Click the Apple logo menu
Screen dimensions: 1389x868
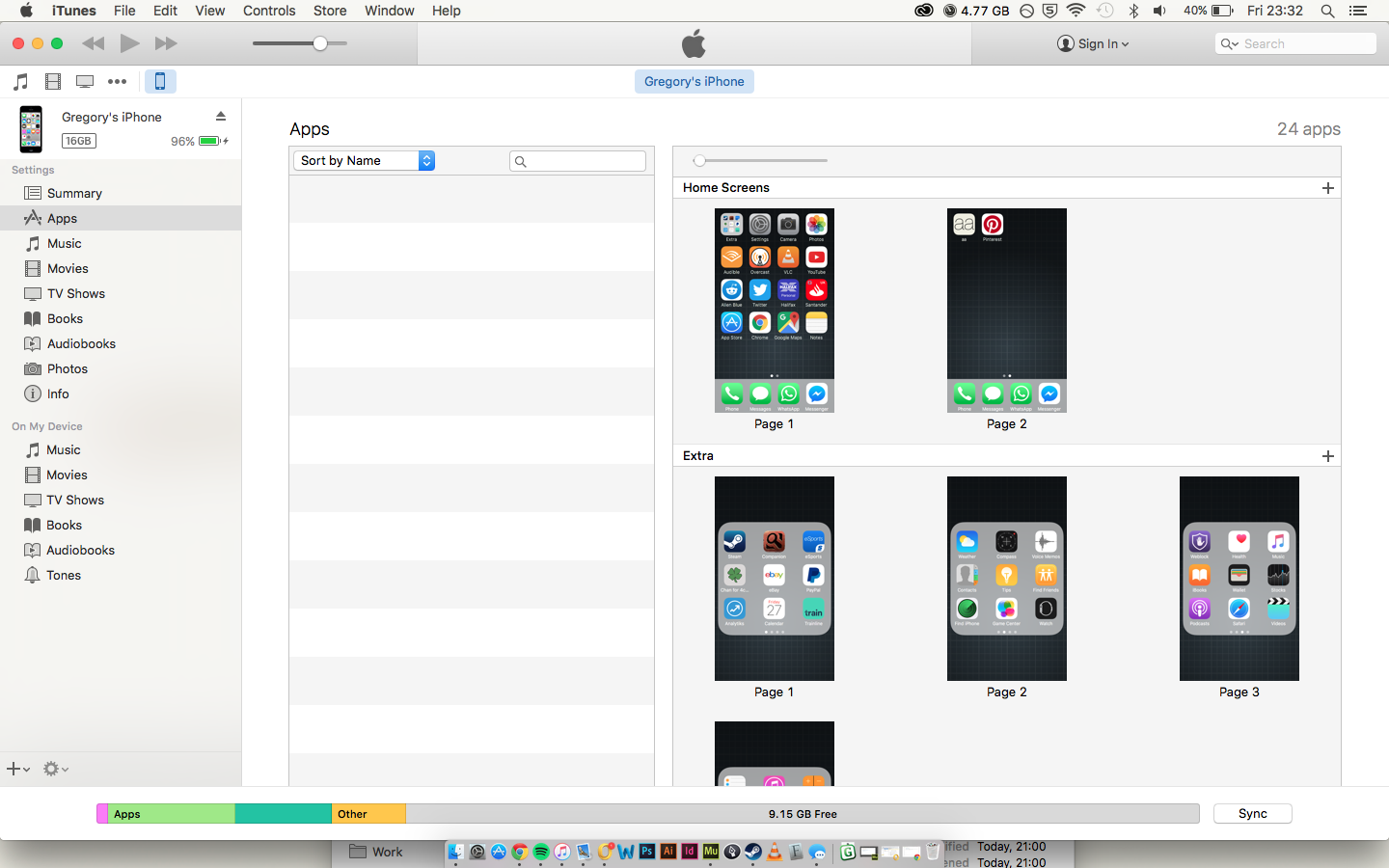click(26, 11)
